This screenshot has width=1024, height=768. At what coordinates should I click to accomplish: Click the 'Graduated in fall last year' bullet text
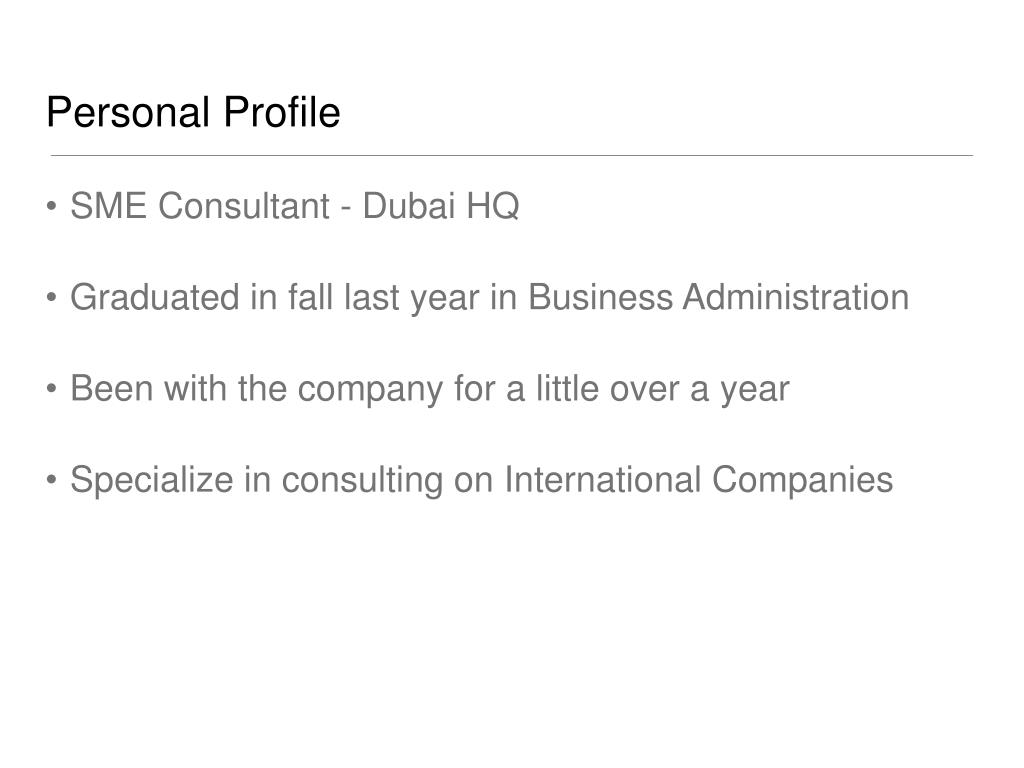pos(489,298)
